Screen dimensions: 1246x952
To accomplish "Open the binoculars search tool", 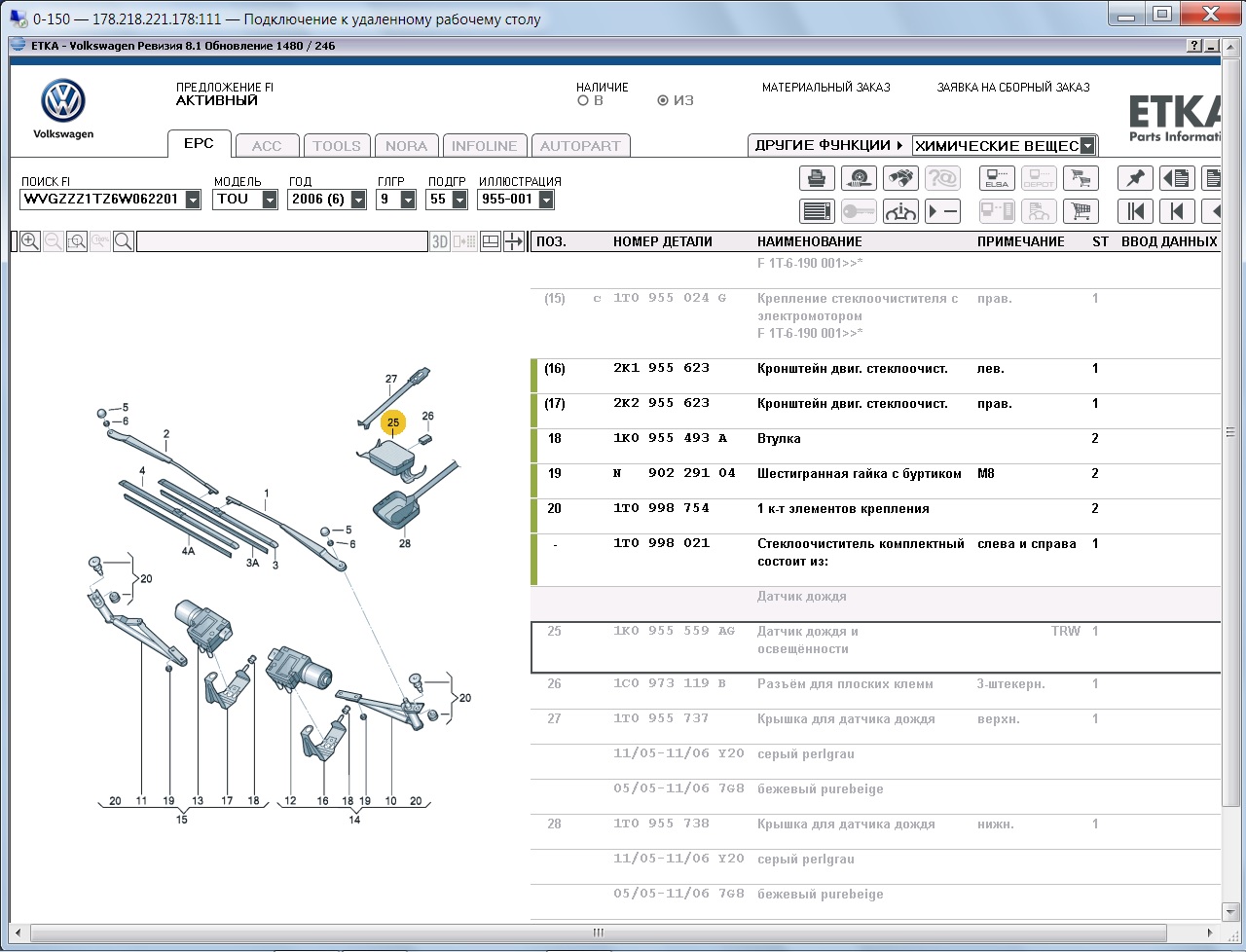I will (x=900, y=178).
